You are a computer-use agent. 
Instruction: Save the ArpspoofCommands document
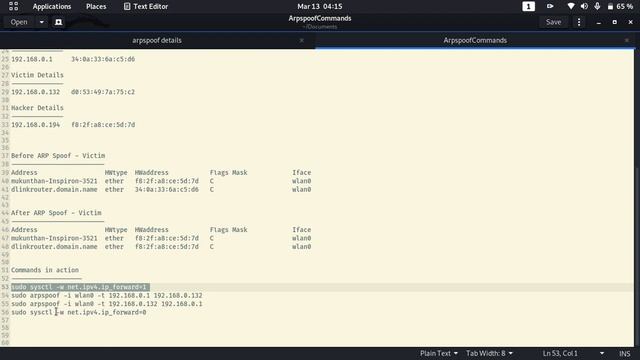[x=553, y=22]
